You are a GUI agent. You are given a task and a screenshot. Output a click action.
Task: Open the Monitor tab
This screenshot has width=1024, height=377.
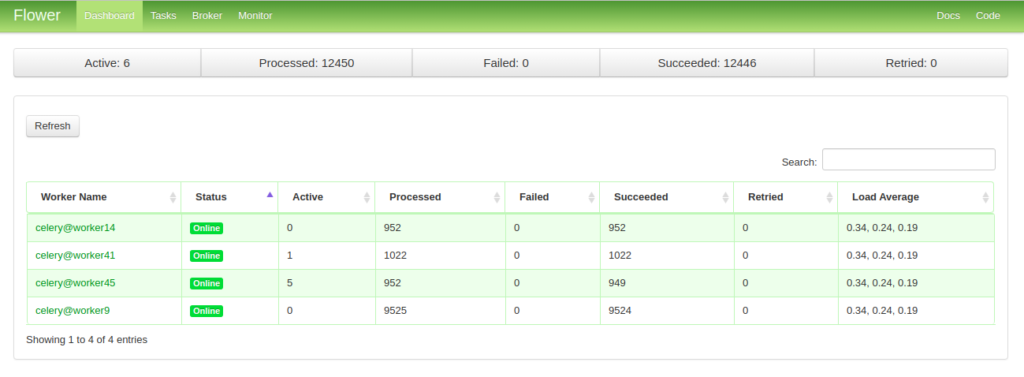pyautogui.click(x=255, y=16)
